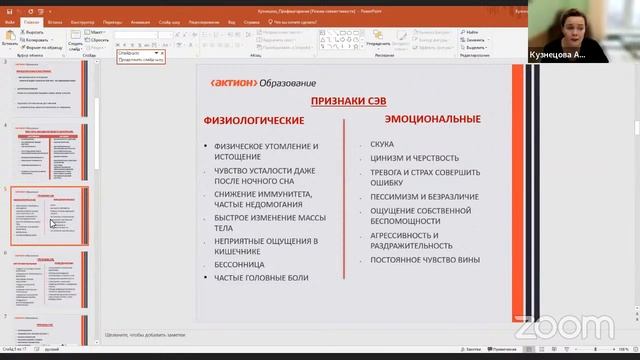
Task: Click the БЕССОННИЦА bullet text
Action: click(x=239, y=264)
